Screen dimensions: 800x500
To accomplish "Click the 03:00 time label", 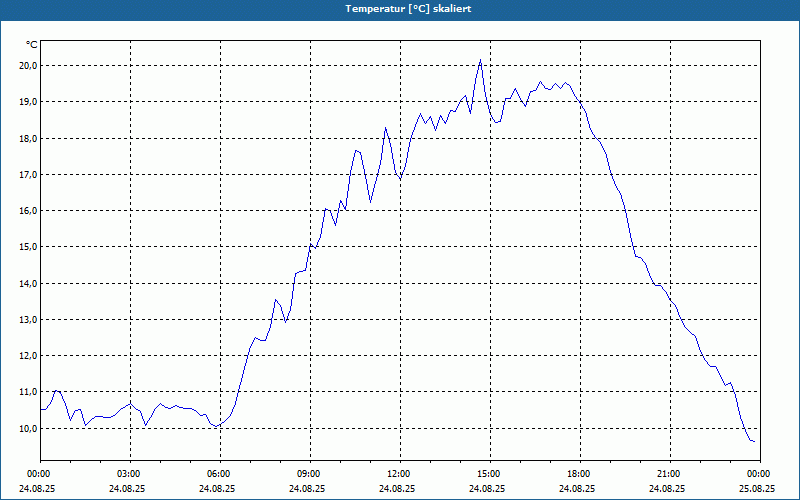I will click(x=128, y=474).
